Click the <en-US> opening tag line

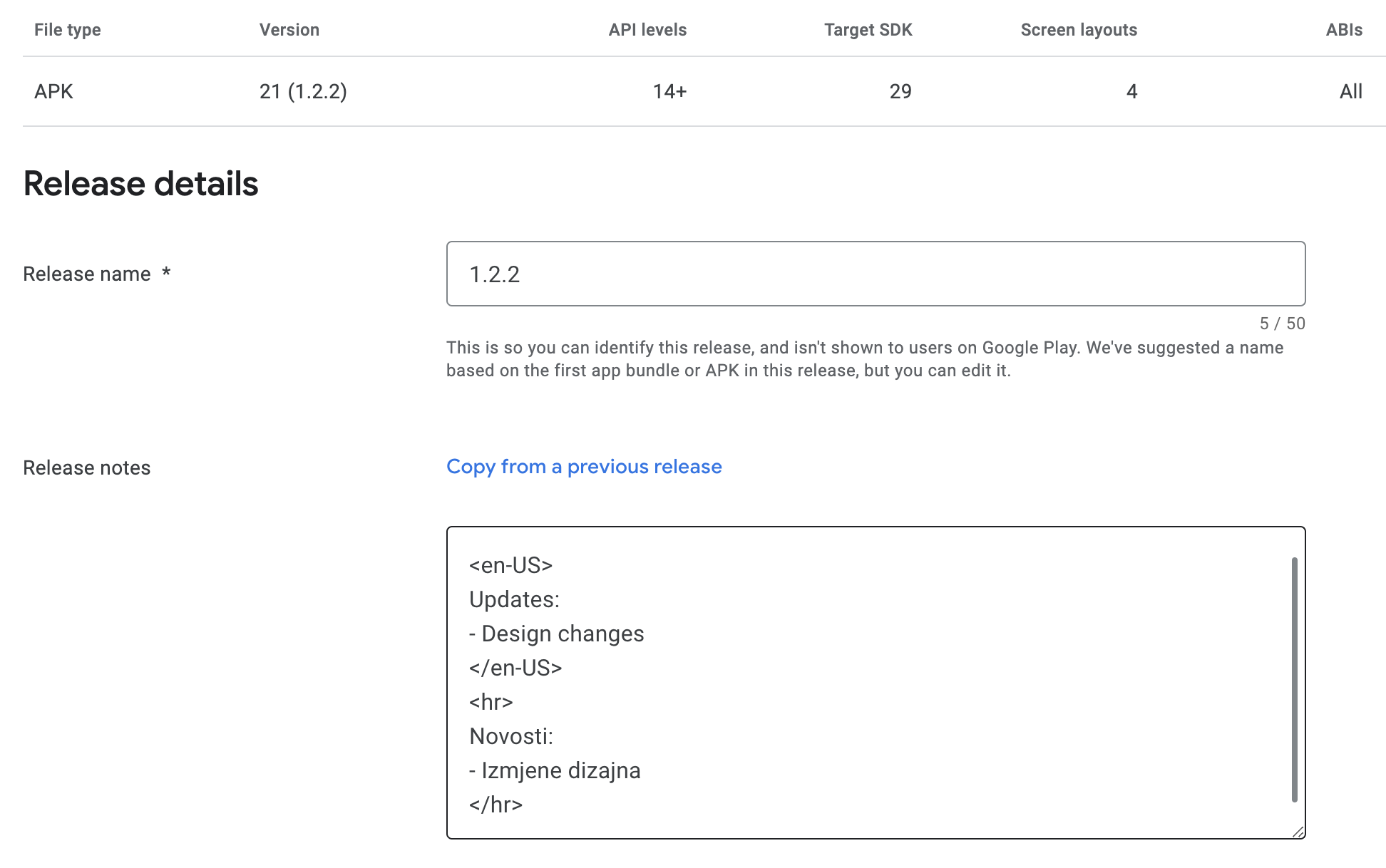511,565
